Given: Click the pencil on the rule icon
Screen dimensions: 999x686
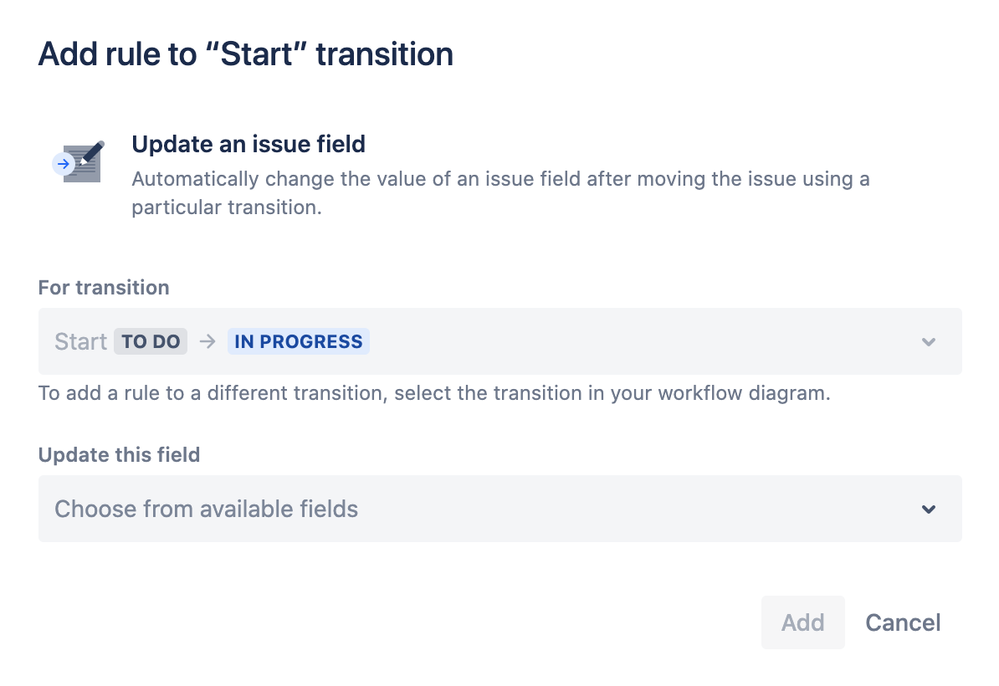Looking at the screenshot, I should 92,150.
